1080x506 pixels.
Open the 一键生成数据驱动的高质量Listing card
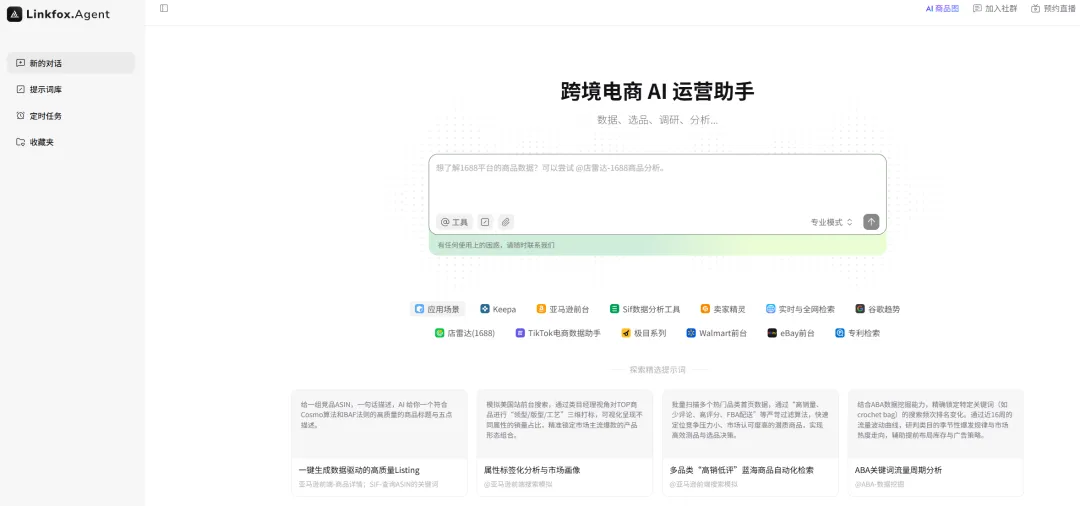point(379,443)
